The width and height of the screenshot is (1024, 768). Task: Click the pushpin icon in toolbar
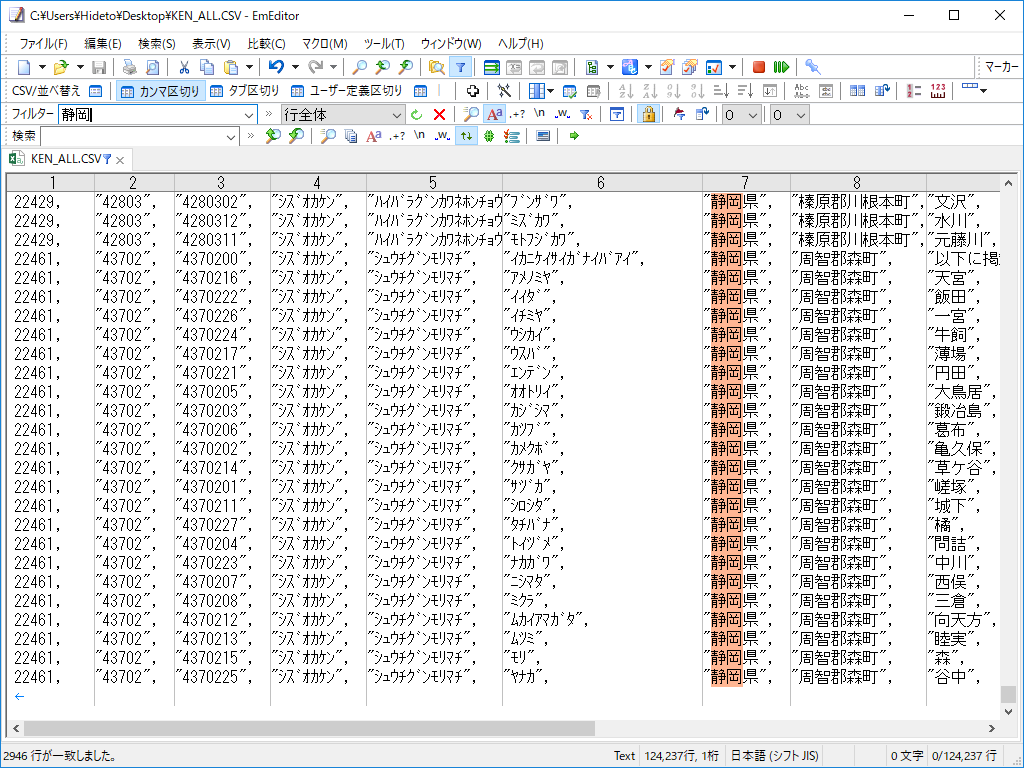(812, 67)
